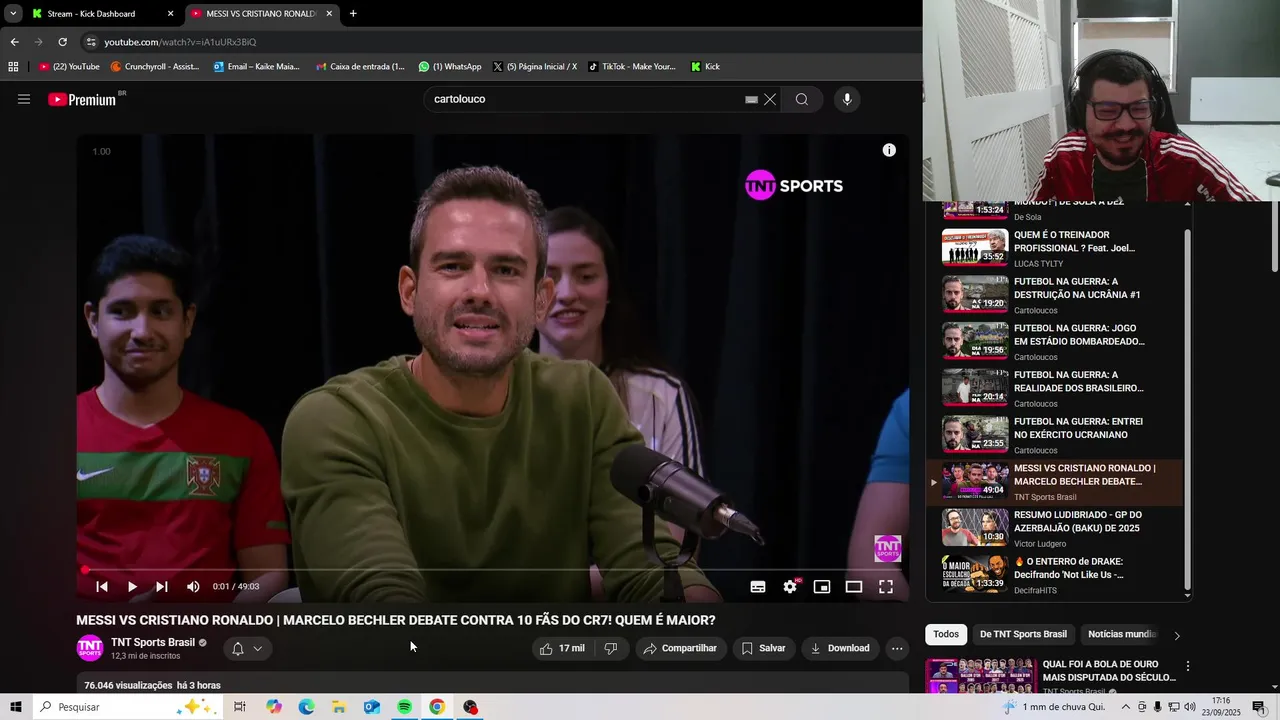This screenshot has height=720, width=1280.
Task: Open the (22) YouTube bookmark
Action: pos(69,67)
